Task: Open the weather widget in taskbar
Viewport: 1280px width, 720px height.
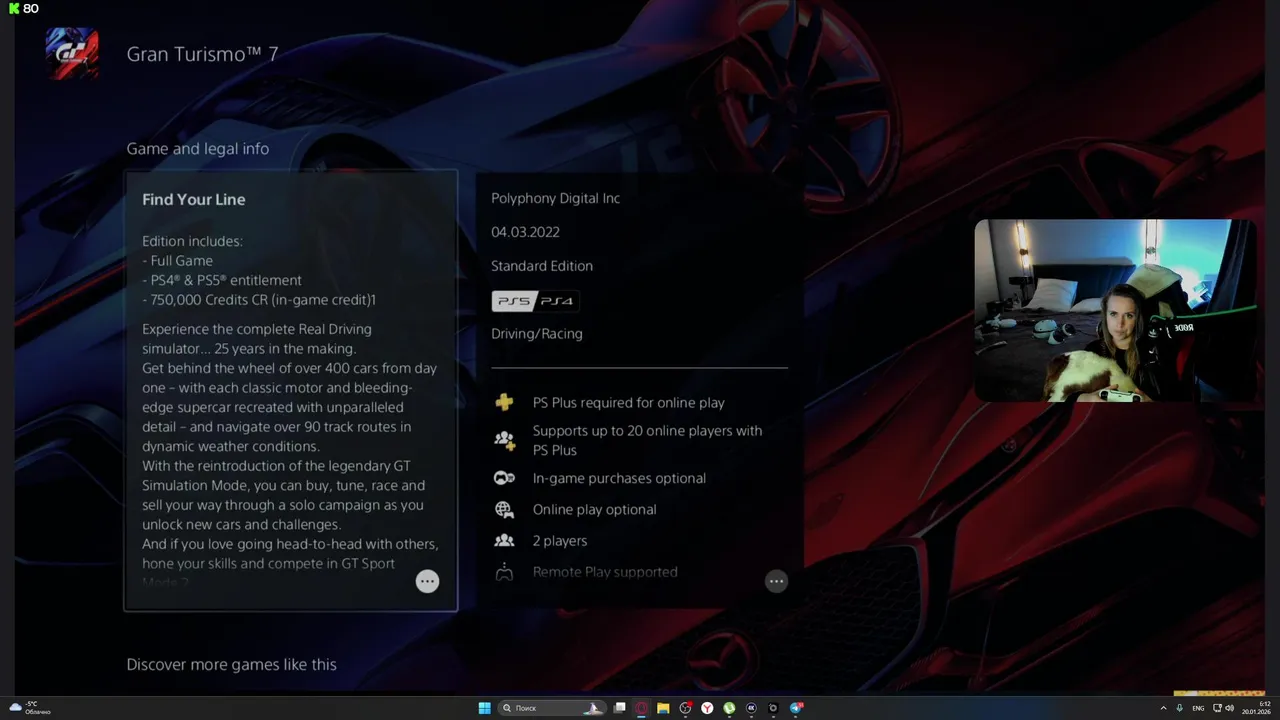Action: point(30,707)
